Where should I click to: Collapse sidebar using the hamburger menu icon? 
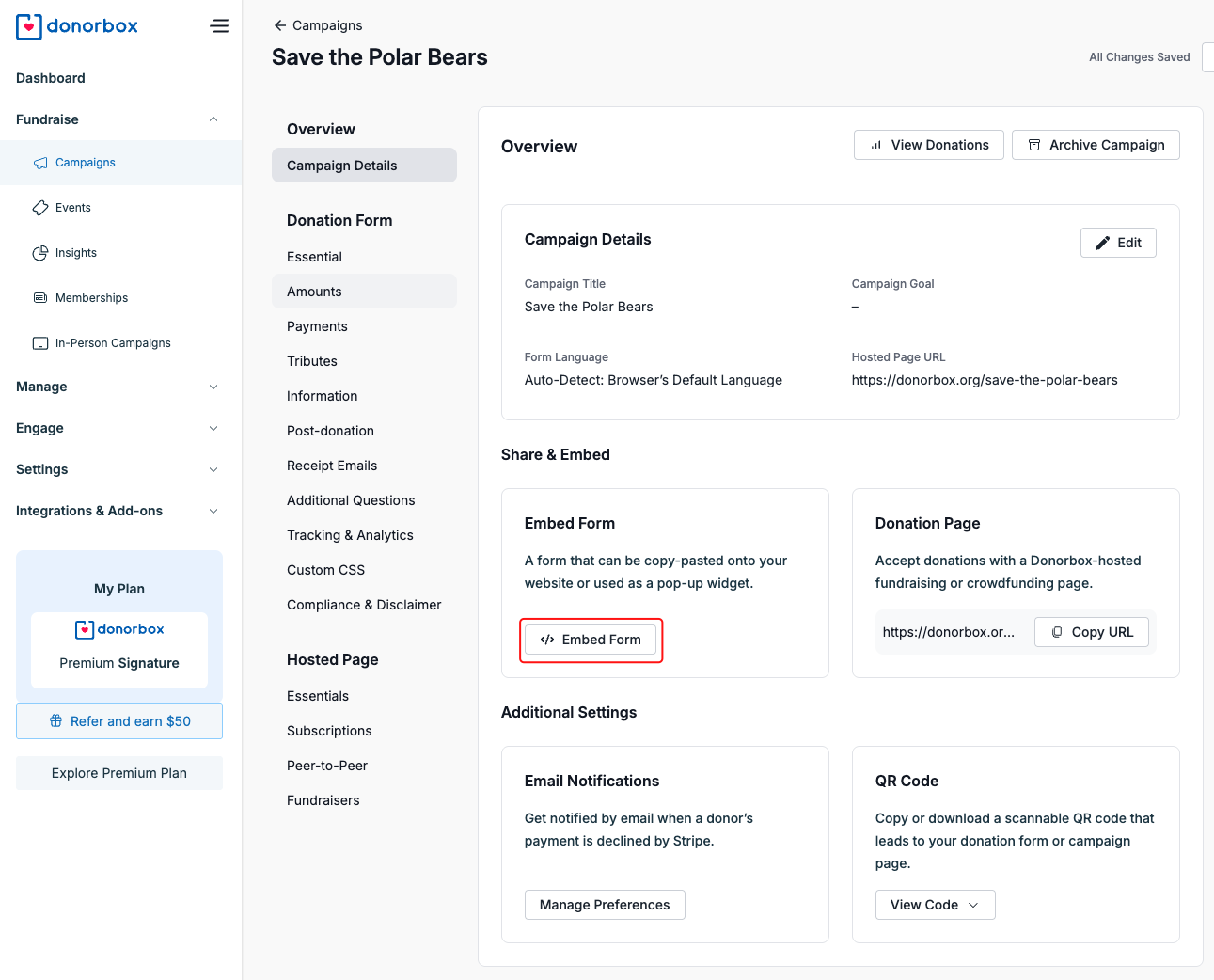(x=219, y=26)
